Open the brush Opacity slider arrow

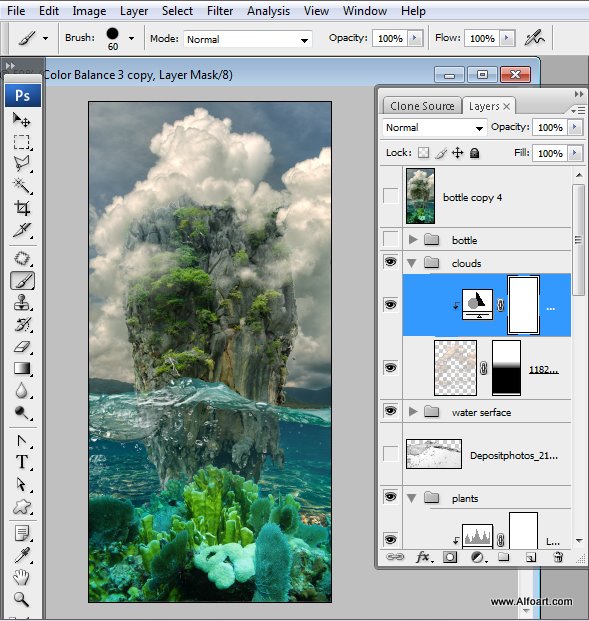415,38
